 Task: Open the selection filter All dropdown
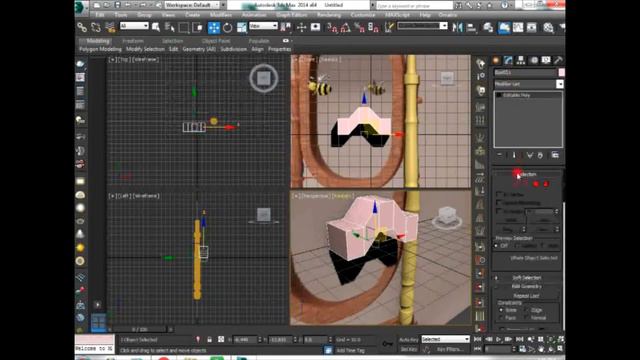(x=134, y=26)
